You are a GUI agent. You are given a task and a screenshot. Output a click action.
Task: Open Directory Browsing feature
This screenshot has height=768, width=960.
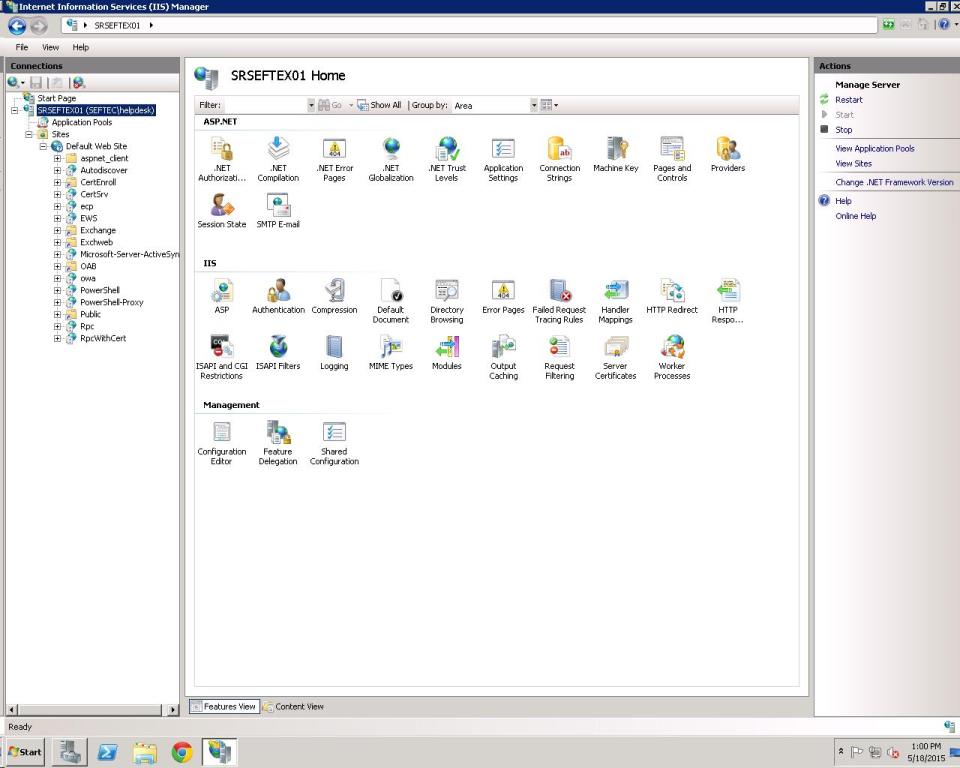(447, 301)
